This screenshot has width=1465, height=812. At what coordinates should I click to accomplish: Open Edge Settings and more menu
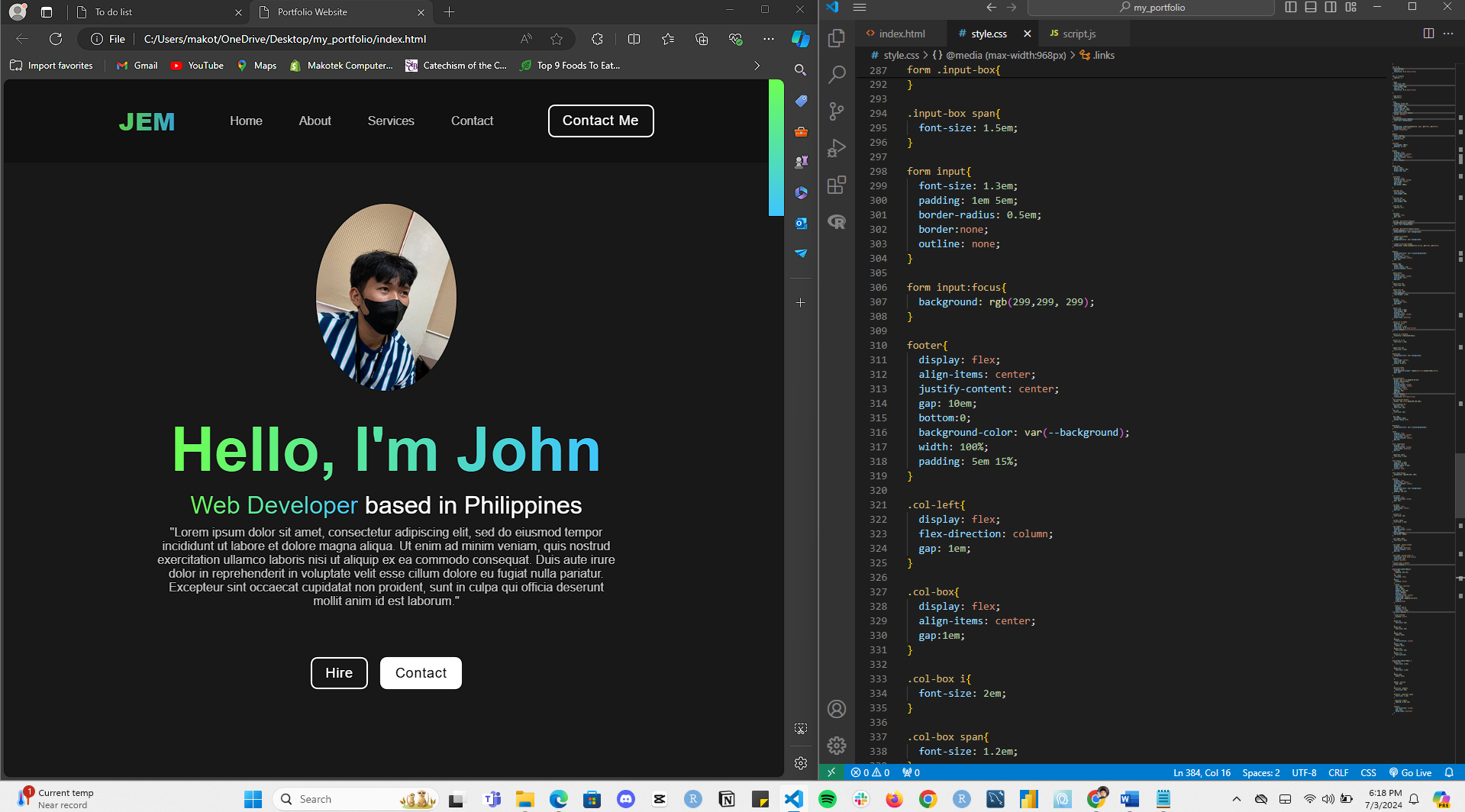[769, 39]
